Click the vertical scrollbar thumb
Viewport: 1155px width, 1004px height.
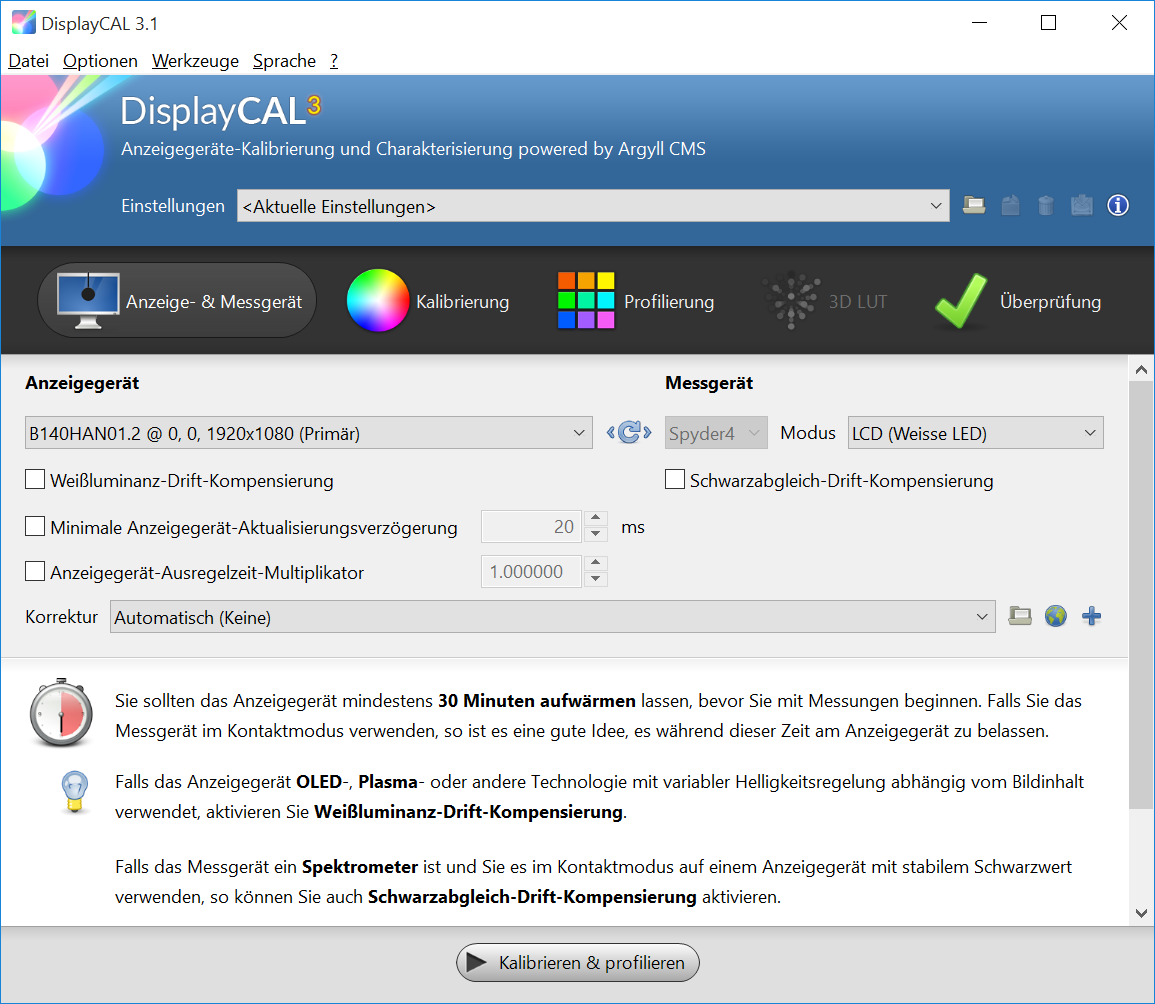[1141, 594]
